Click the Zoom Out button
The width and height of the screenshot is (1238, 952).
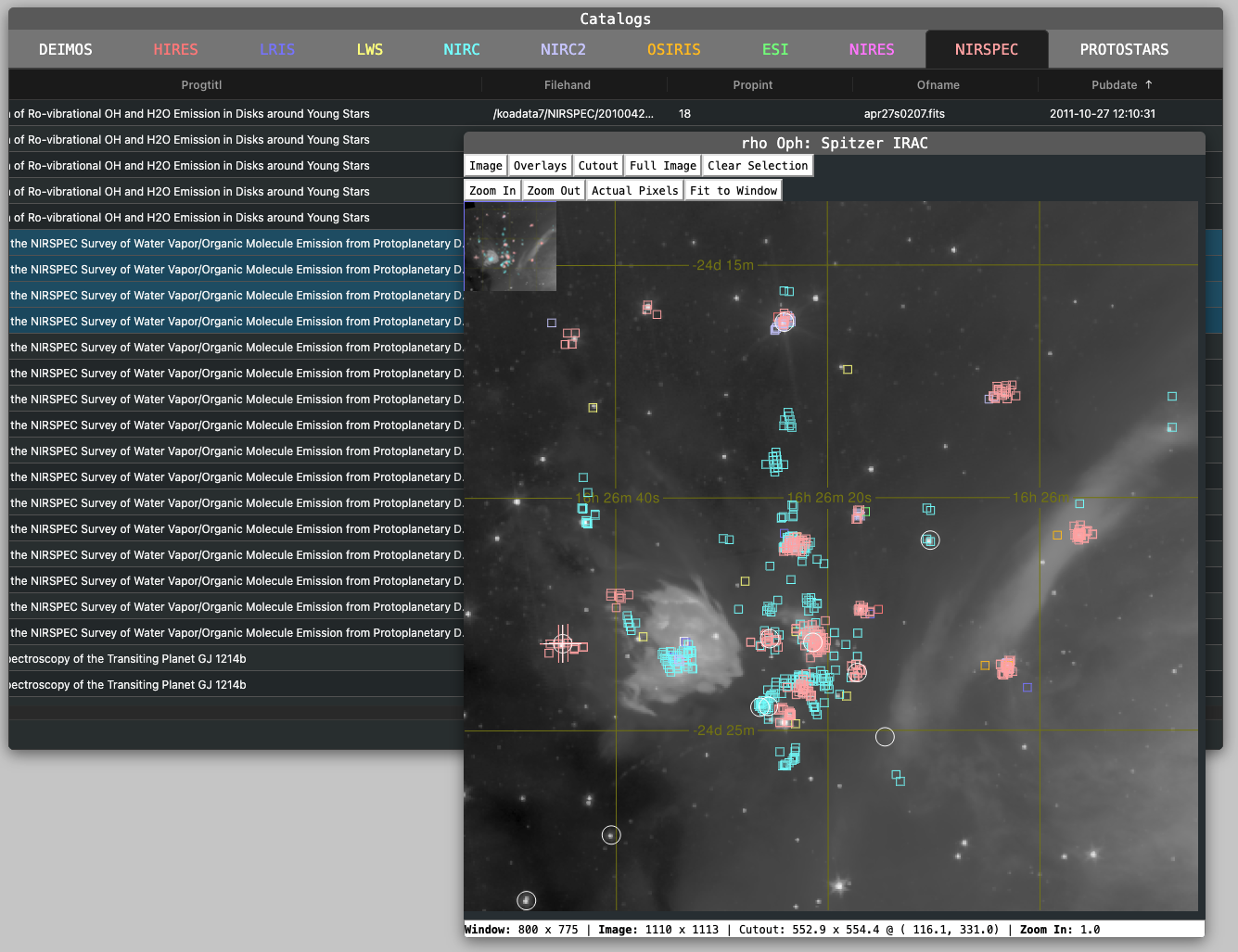pos(553,191)
